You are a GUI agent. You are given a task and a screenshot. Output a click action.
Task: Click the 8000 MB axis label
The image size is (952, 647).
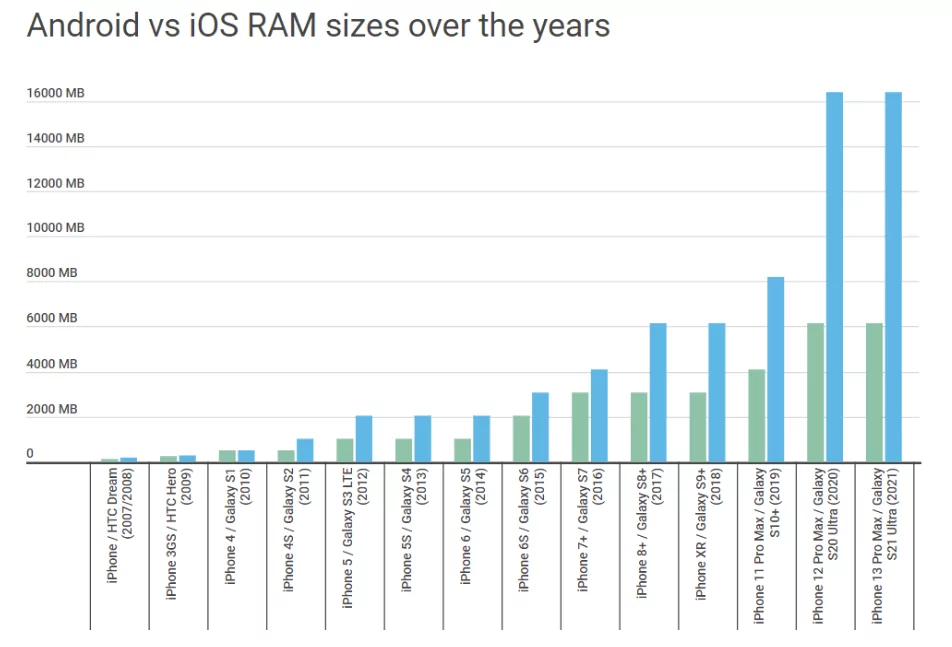[52, 273]
